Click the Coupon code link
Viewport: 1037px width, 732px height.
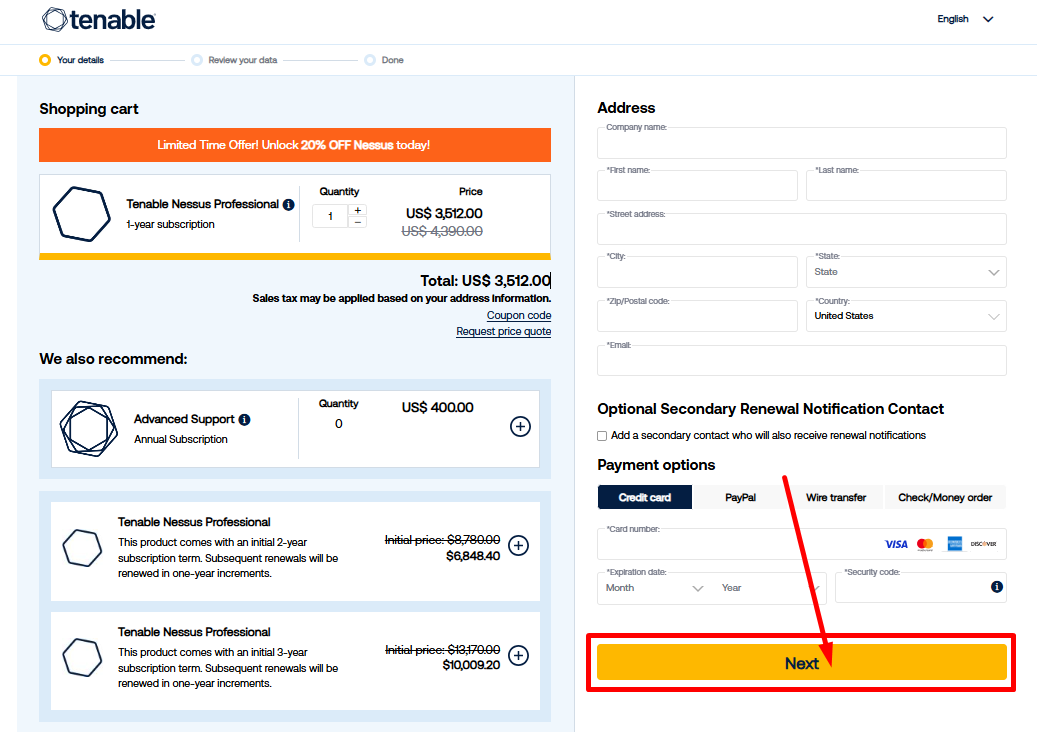518,315
